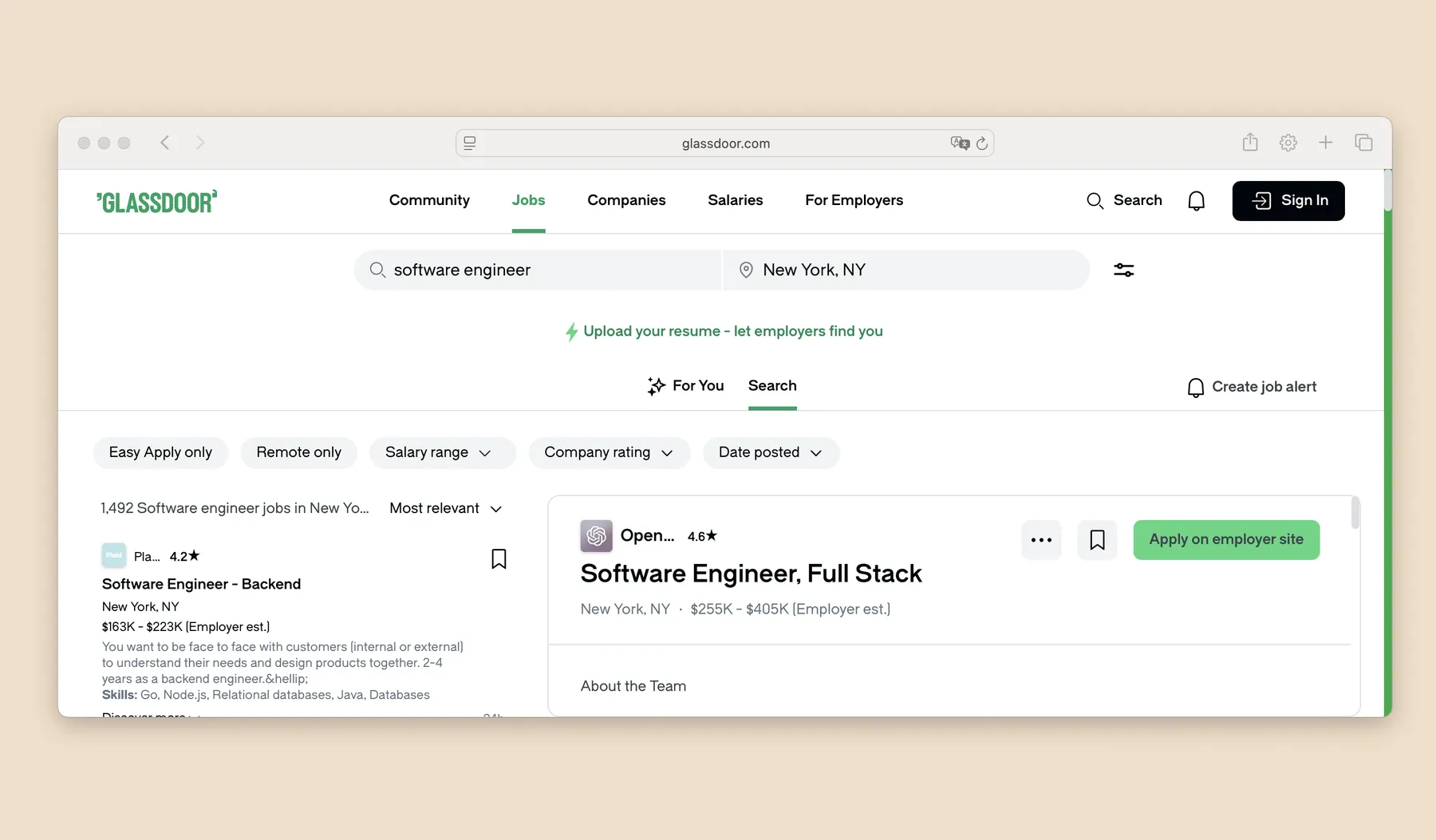Open Software Engineer - Backend listing

(201, 584)
